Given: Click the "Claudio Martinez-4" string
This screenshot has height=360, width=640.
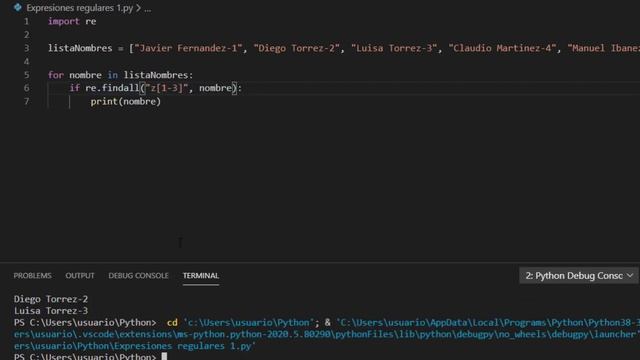Looking at the screenshot, I should pos(502,48).
